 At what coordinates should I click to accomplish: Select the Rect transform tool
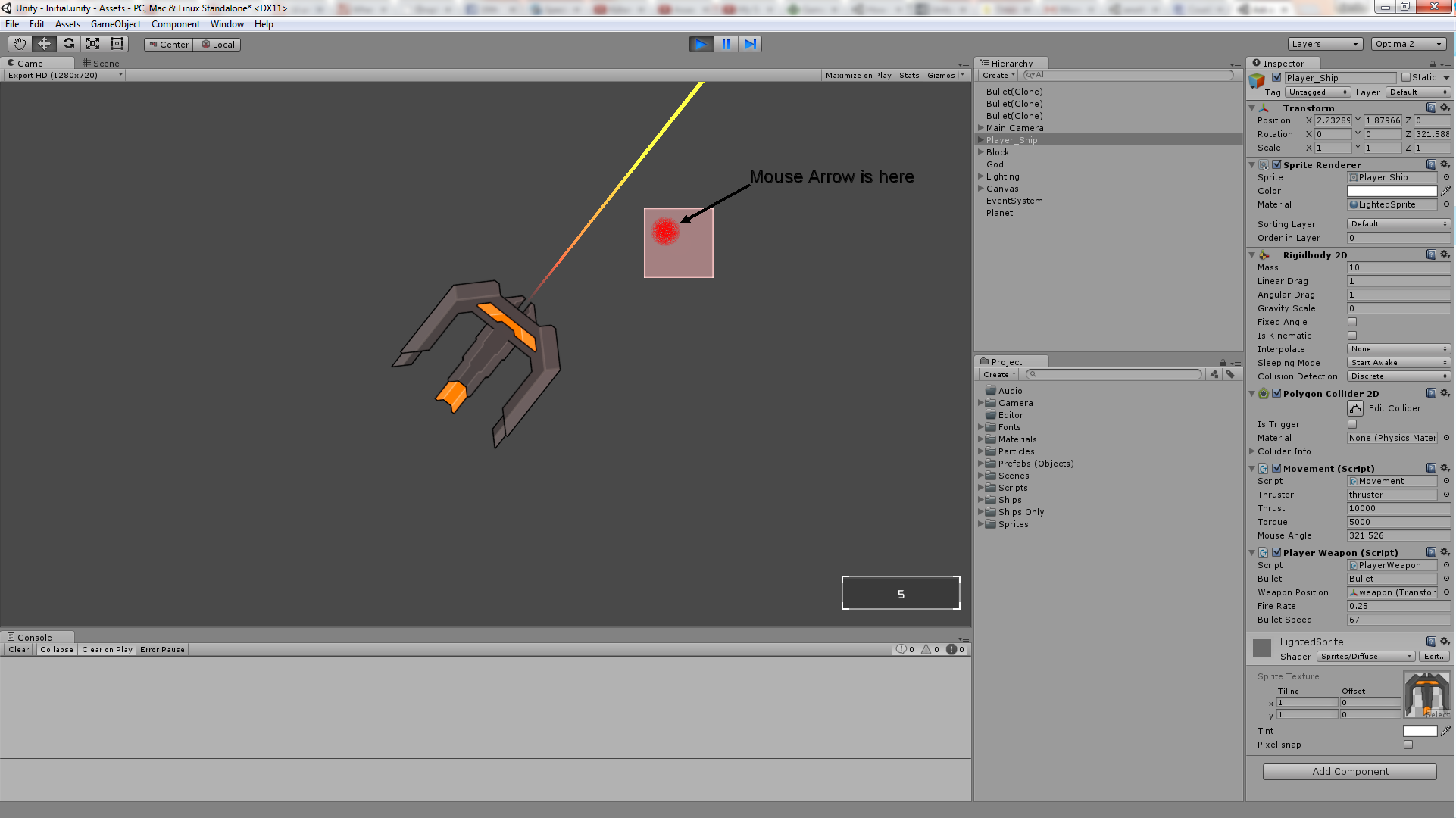(x=117, y=44)
